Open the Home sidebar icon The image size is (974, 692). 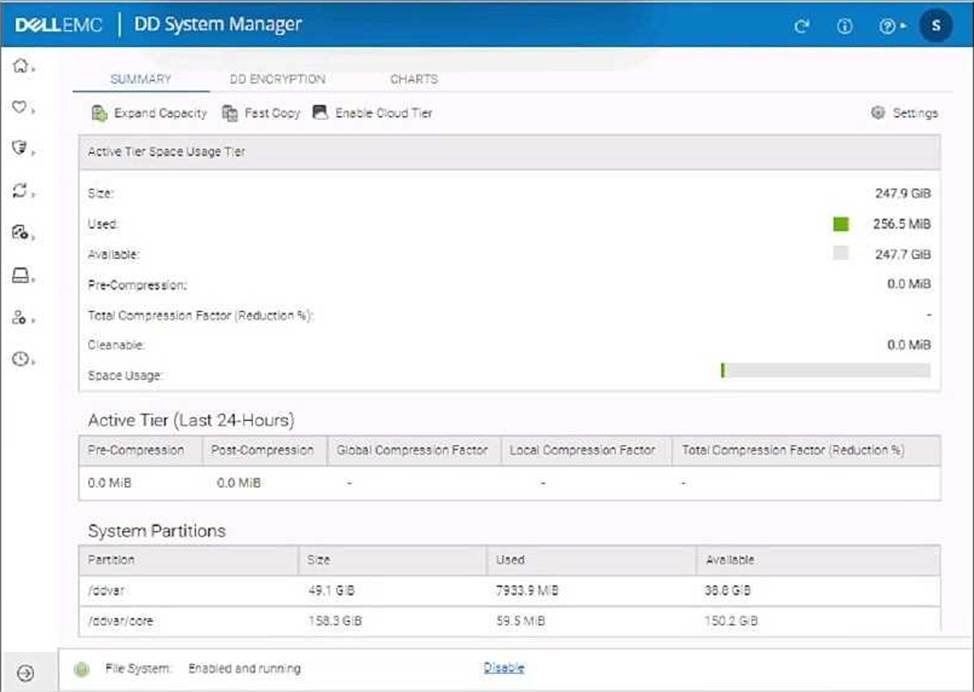click(20, 65)
